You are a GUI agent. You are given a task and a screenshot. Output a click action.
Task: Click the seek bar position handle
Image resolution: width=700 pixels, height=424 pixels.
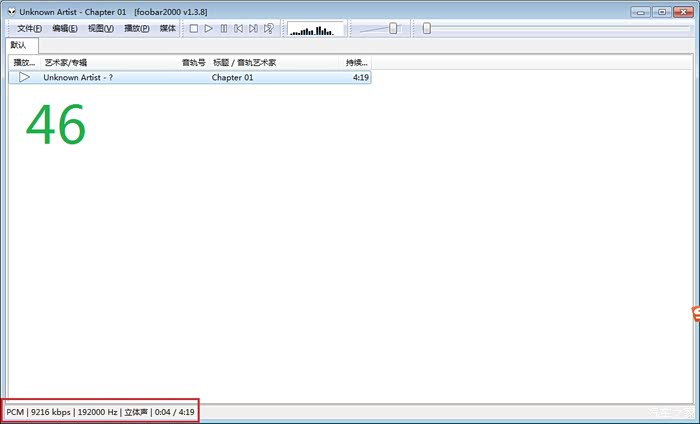click(x=426, y=28)
